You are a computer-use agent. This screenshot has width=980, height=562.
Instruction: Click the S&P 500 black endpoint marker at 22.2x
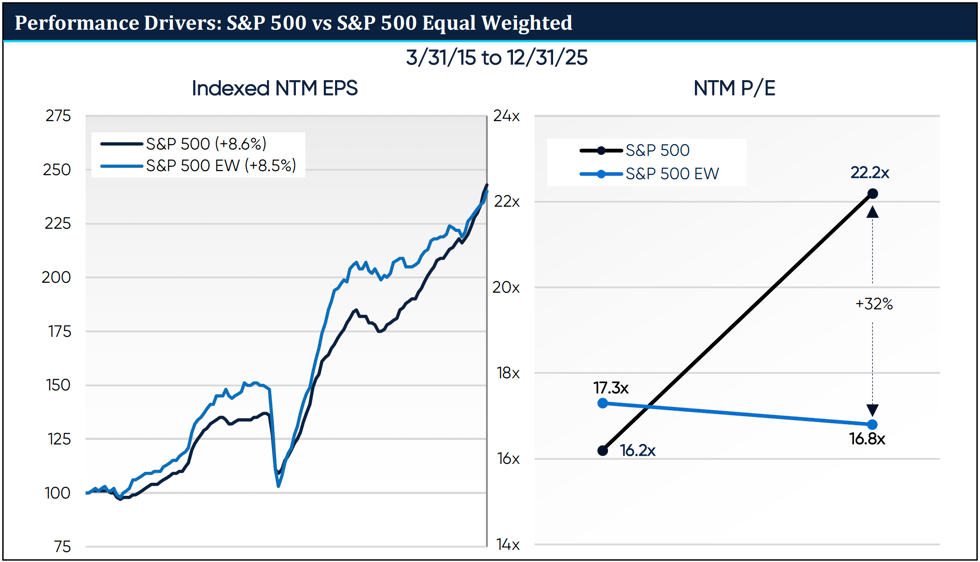point(872,194)
